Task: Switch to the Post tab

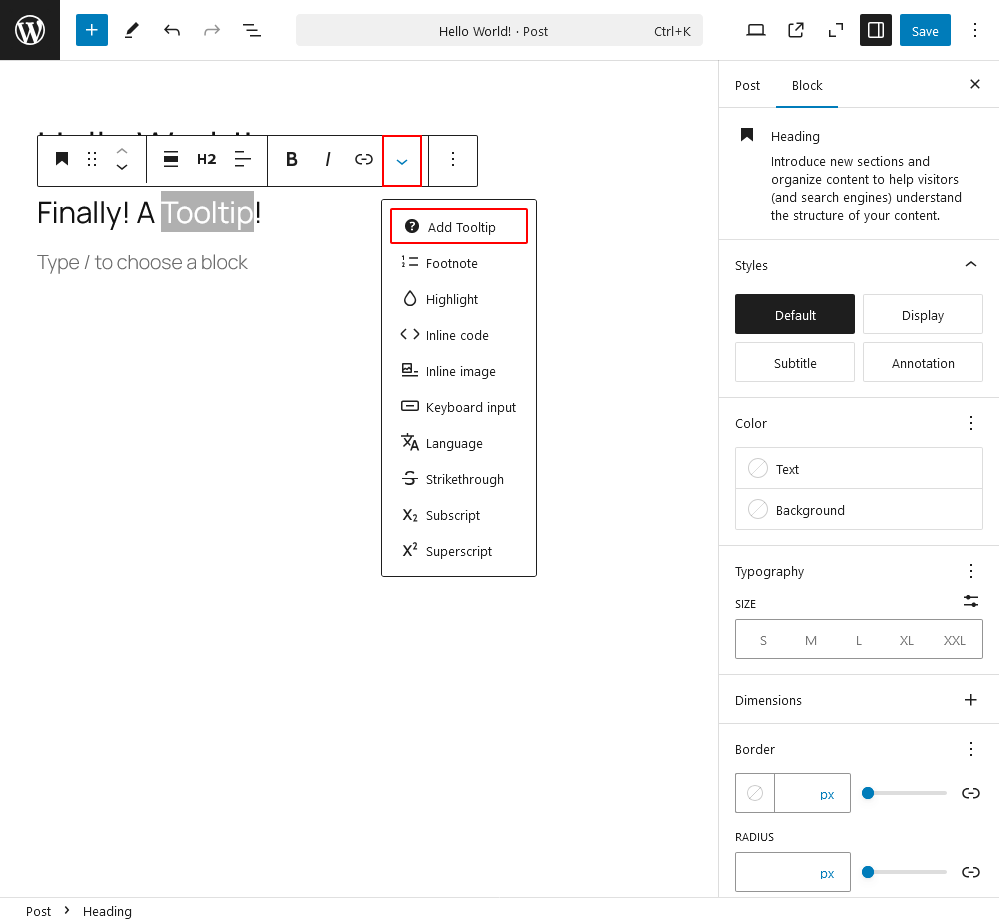Action: pyautogui.click(x=747, y=85)
